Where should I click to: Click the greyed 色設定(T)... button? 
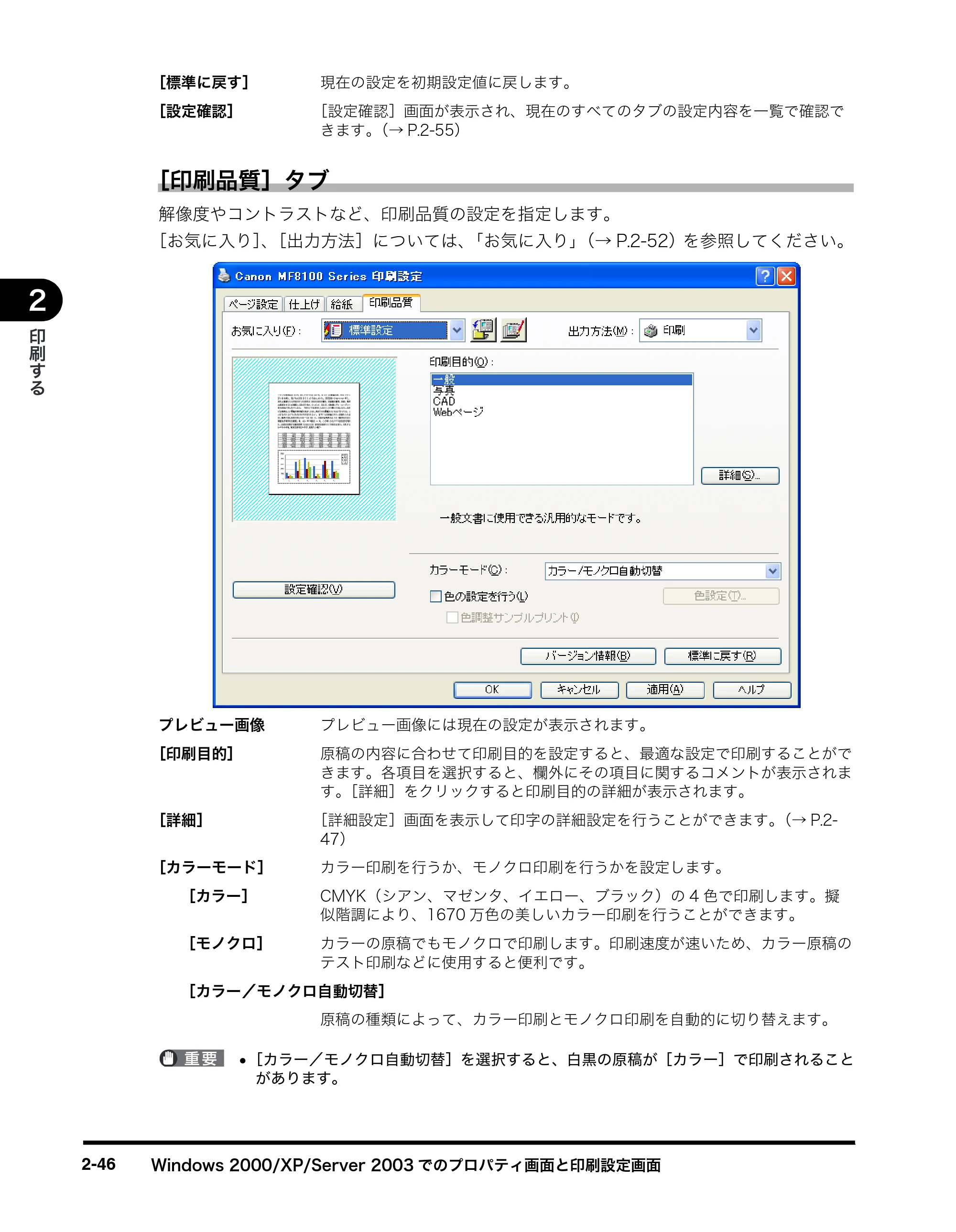click(x=721, y=596)
